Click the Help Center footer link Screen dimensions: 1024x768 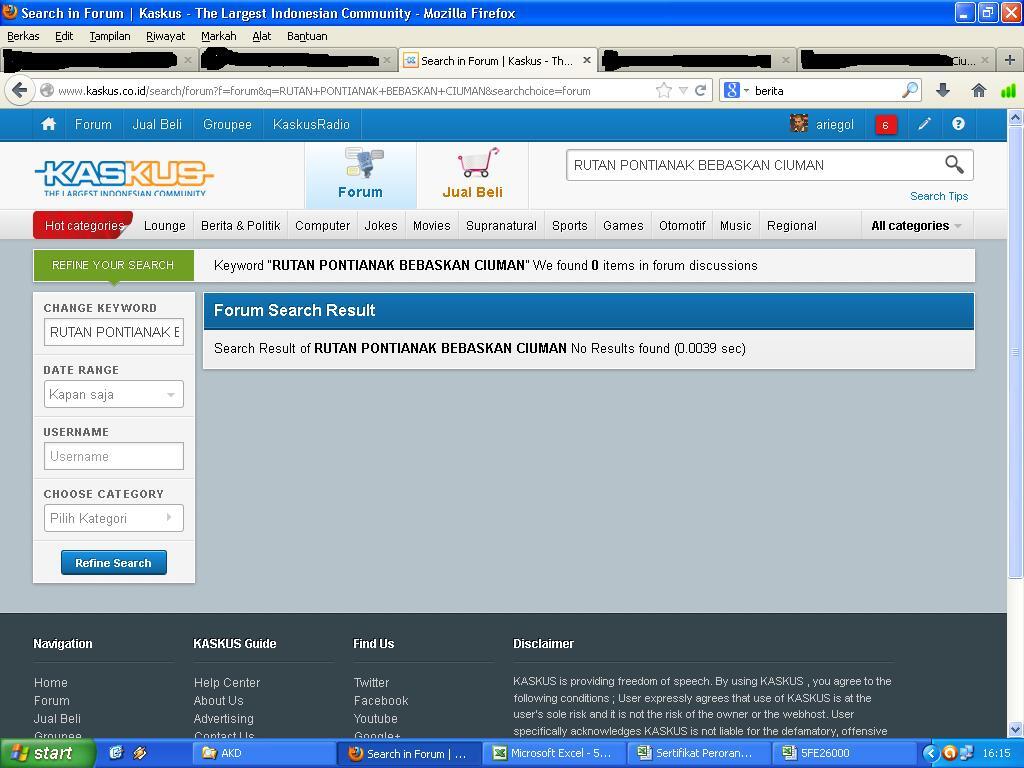[227, 682]
